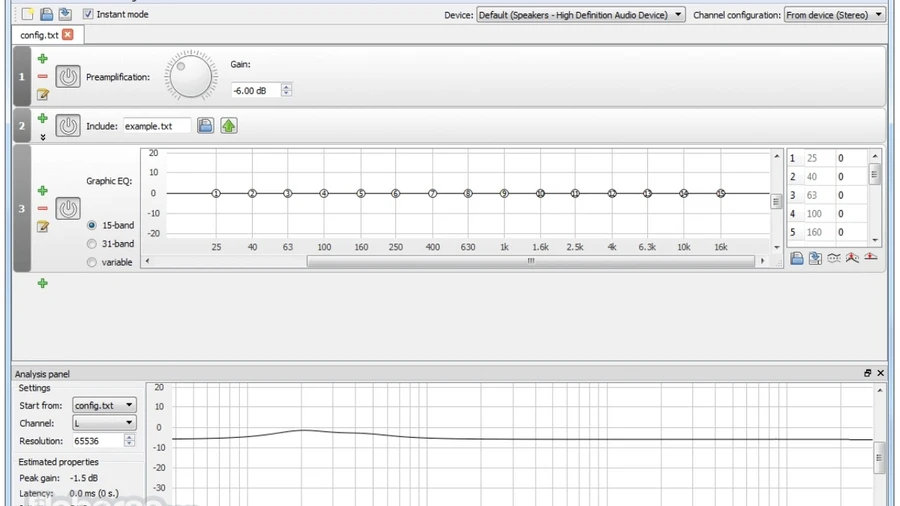Click the 100 Hz band point on graph
Screen dimensions: 900x506
coord(324,193)
